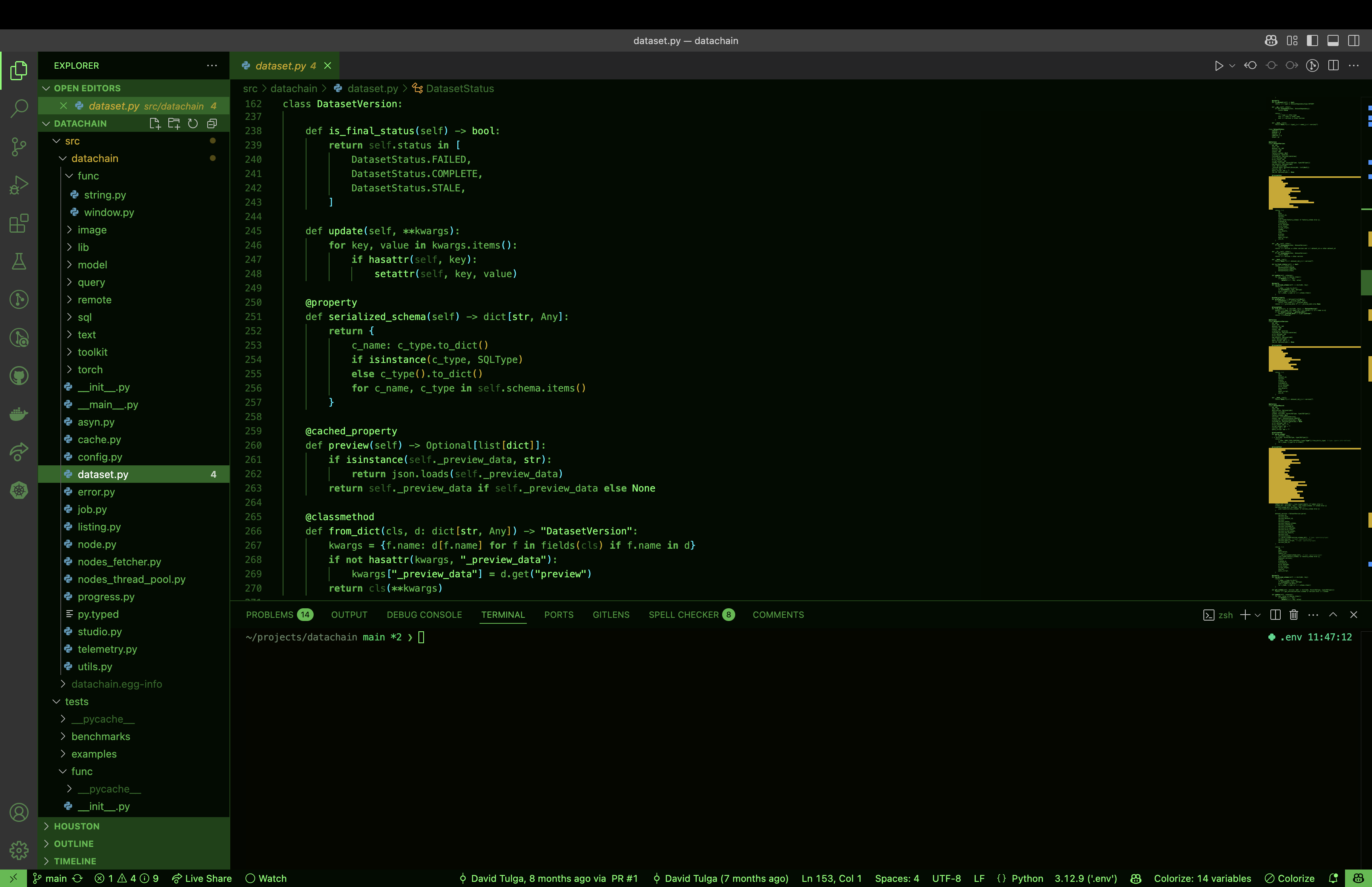Refresh the explorer file tree

pyautogui.click(x=193, y=123)
